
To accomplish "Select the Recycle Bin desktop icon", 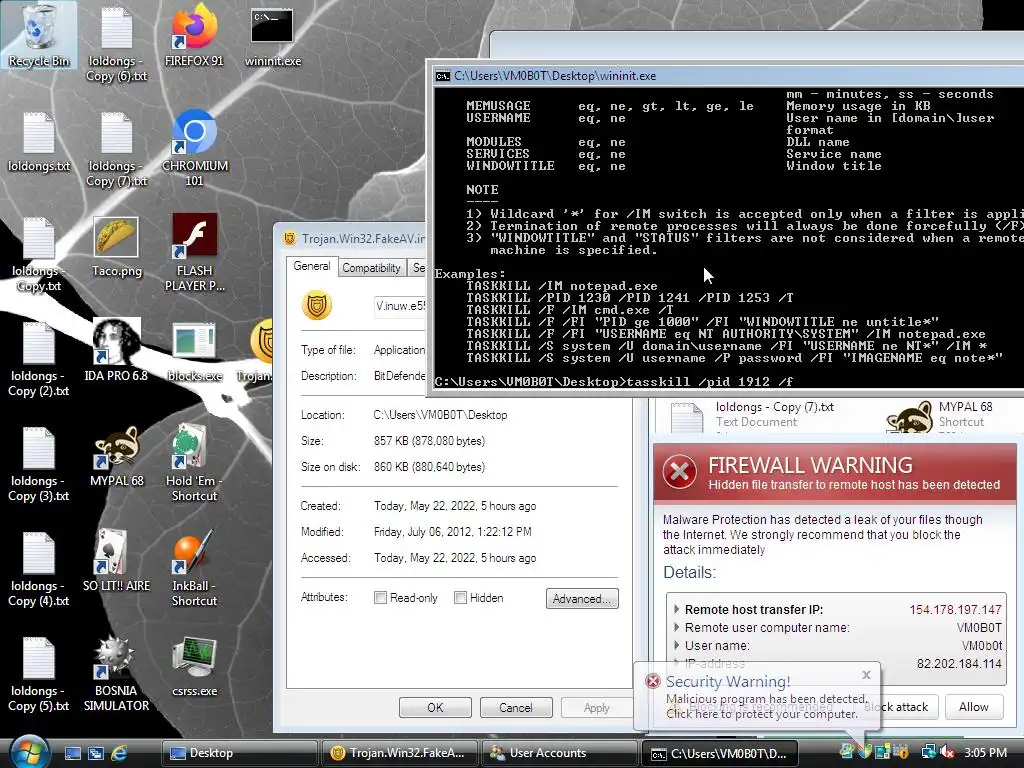I will (39, 36).
